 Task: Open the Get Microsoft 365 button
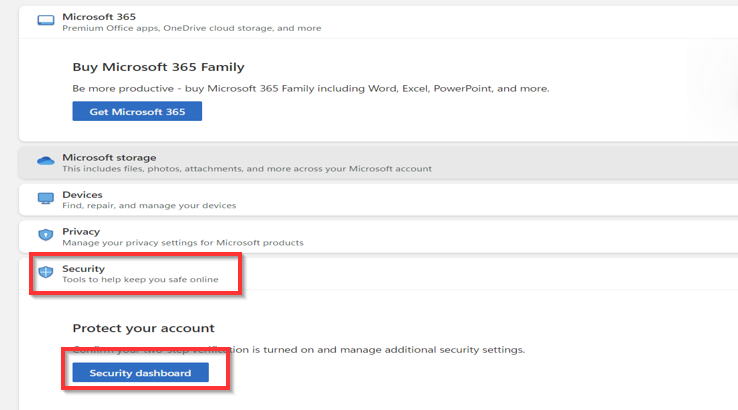point(137,111)
